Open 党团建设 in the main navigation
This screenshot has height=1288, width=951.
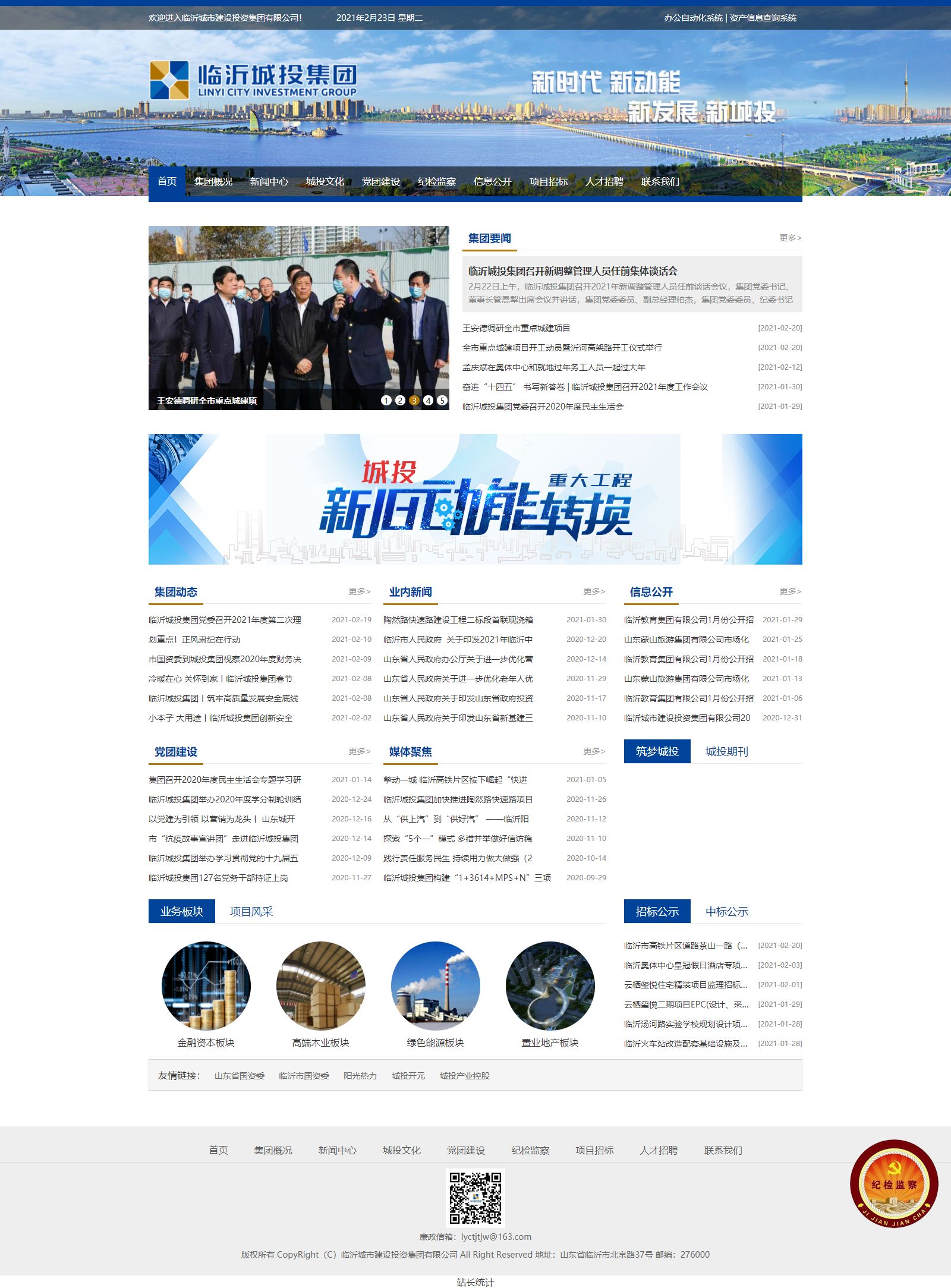point(381,181)
